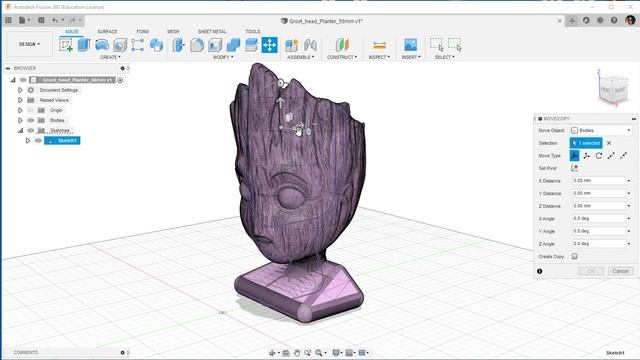The height and width of the screenshot is (360, 640).
Task: Click the Set Pivot icon
Action: (574, 168)
